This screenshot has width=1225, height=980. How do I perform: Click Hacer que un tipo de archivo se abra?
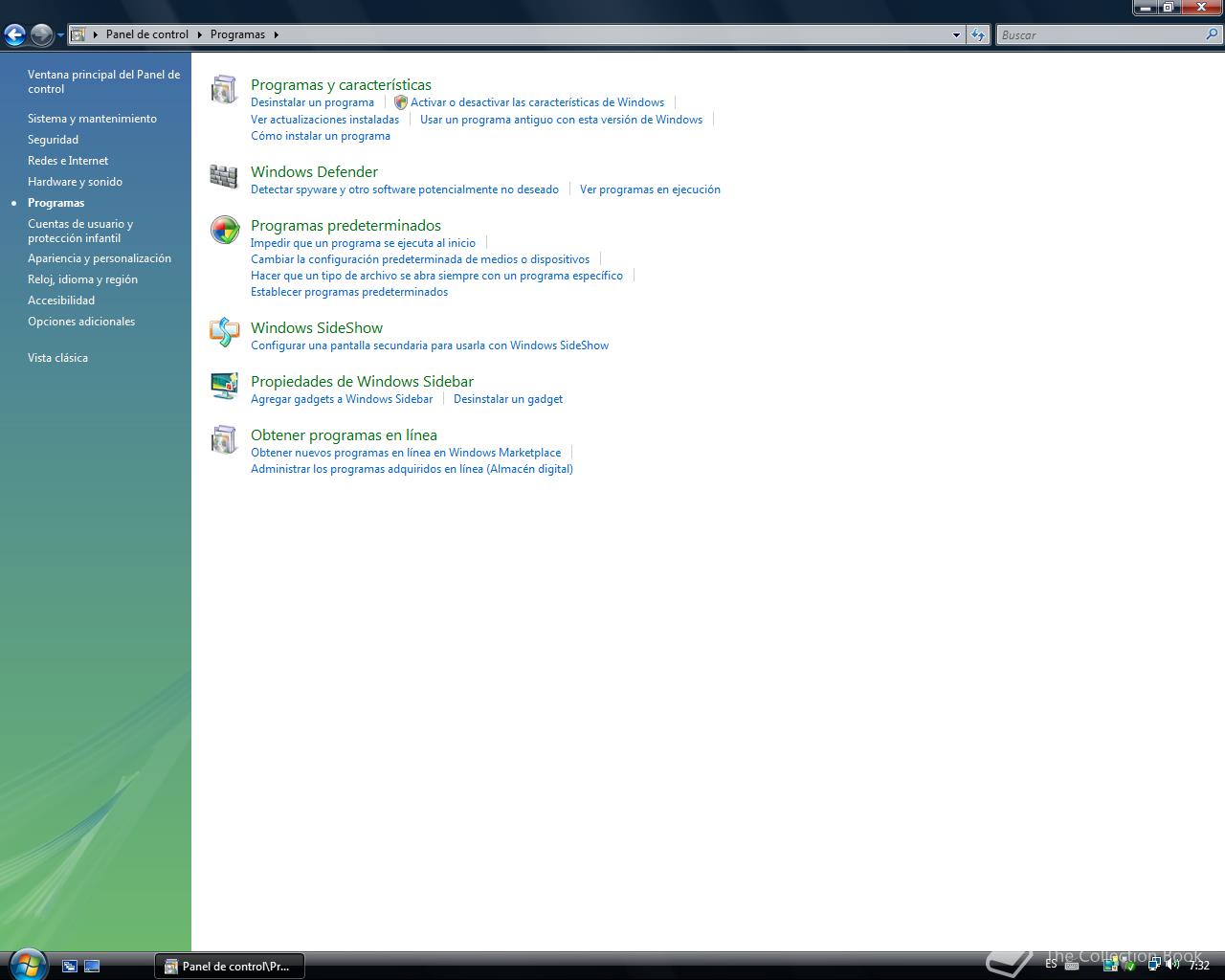click(x=436, y=276)
